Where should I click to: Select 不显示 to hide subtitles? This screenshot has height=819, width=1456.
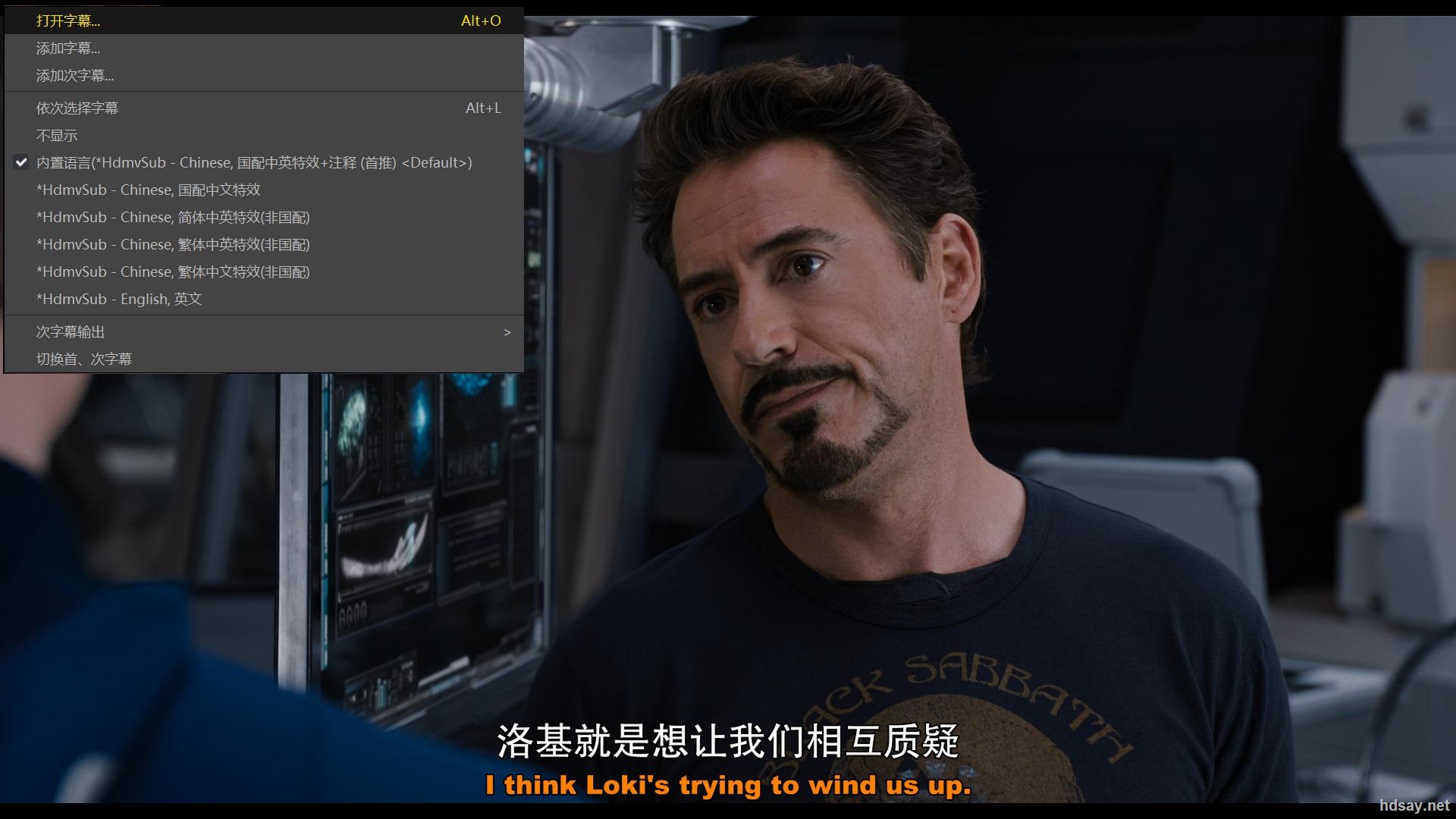click(x=264, y=135)
